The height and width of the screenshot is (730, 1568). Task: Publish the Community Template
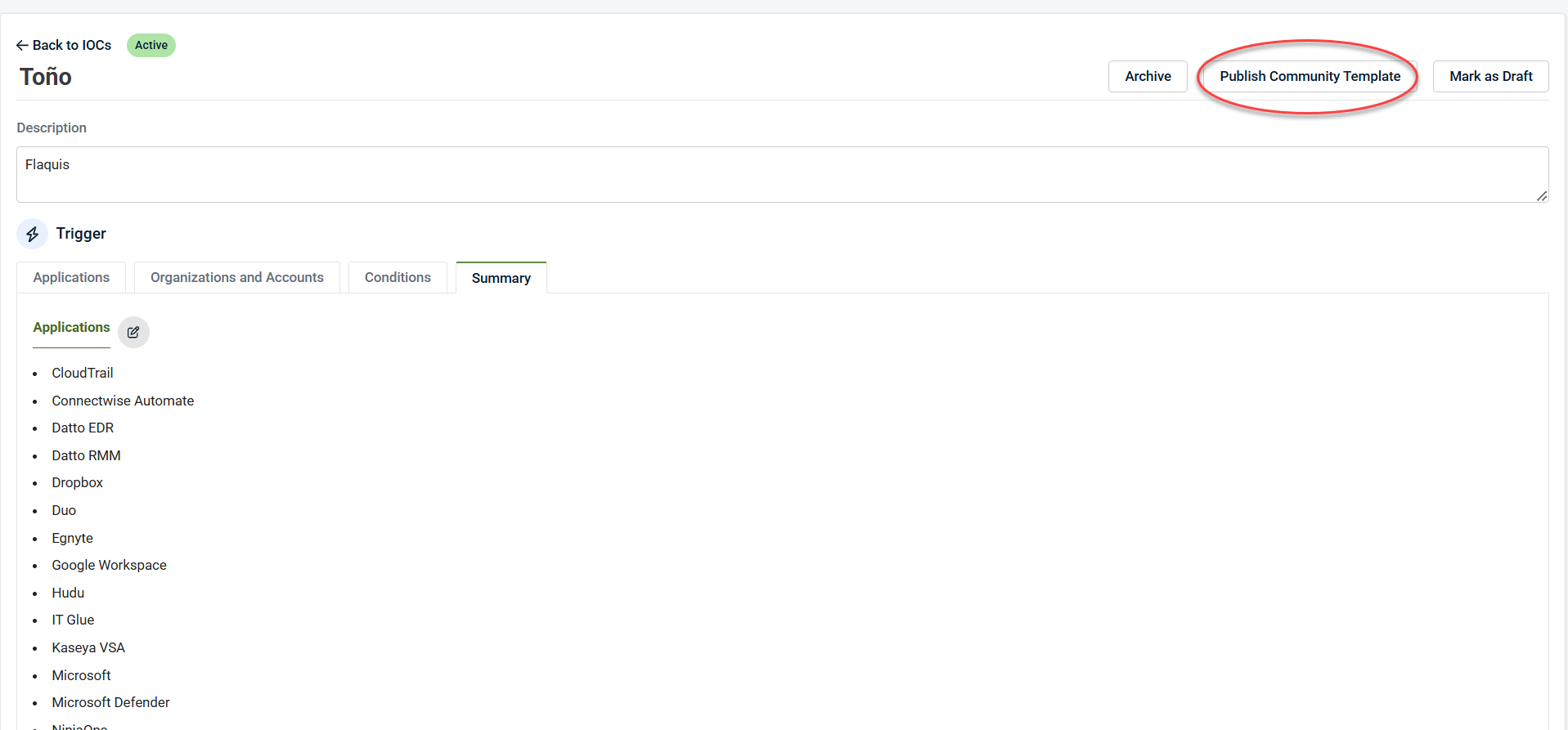[1310, 76]
